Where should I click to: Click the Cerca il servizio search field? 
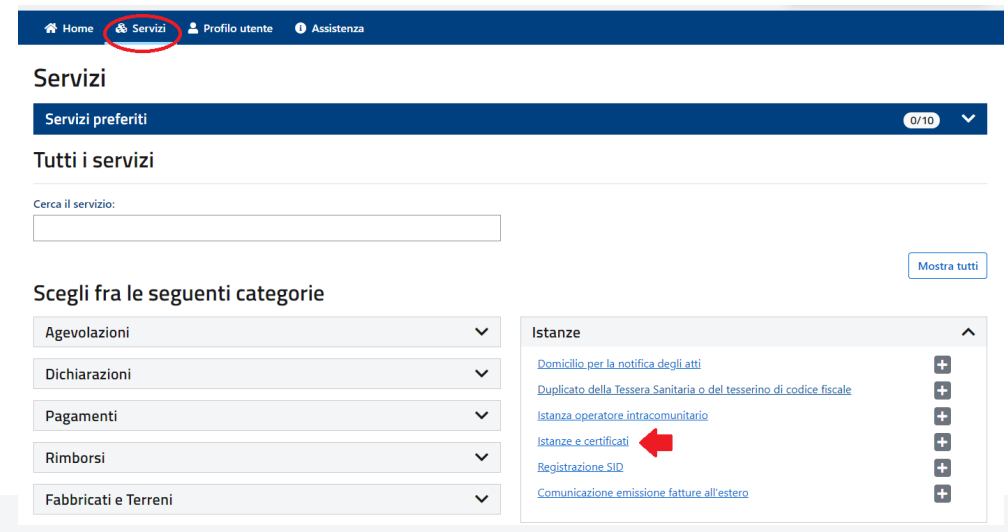pyautogui.click(x=267, y=228)
